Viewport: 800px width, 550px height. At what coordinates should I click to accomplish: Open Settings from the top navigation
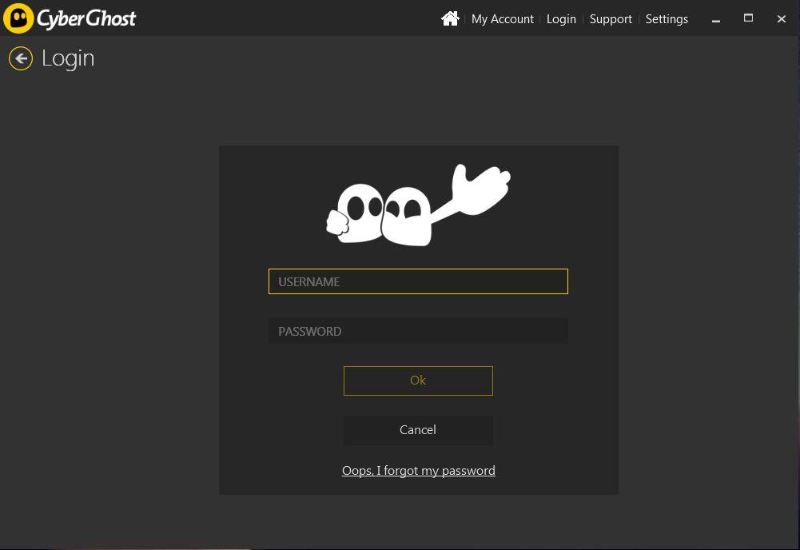pos(666,19)
